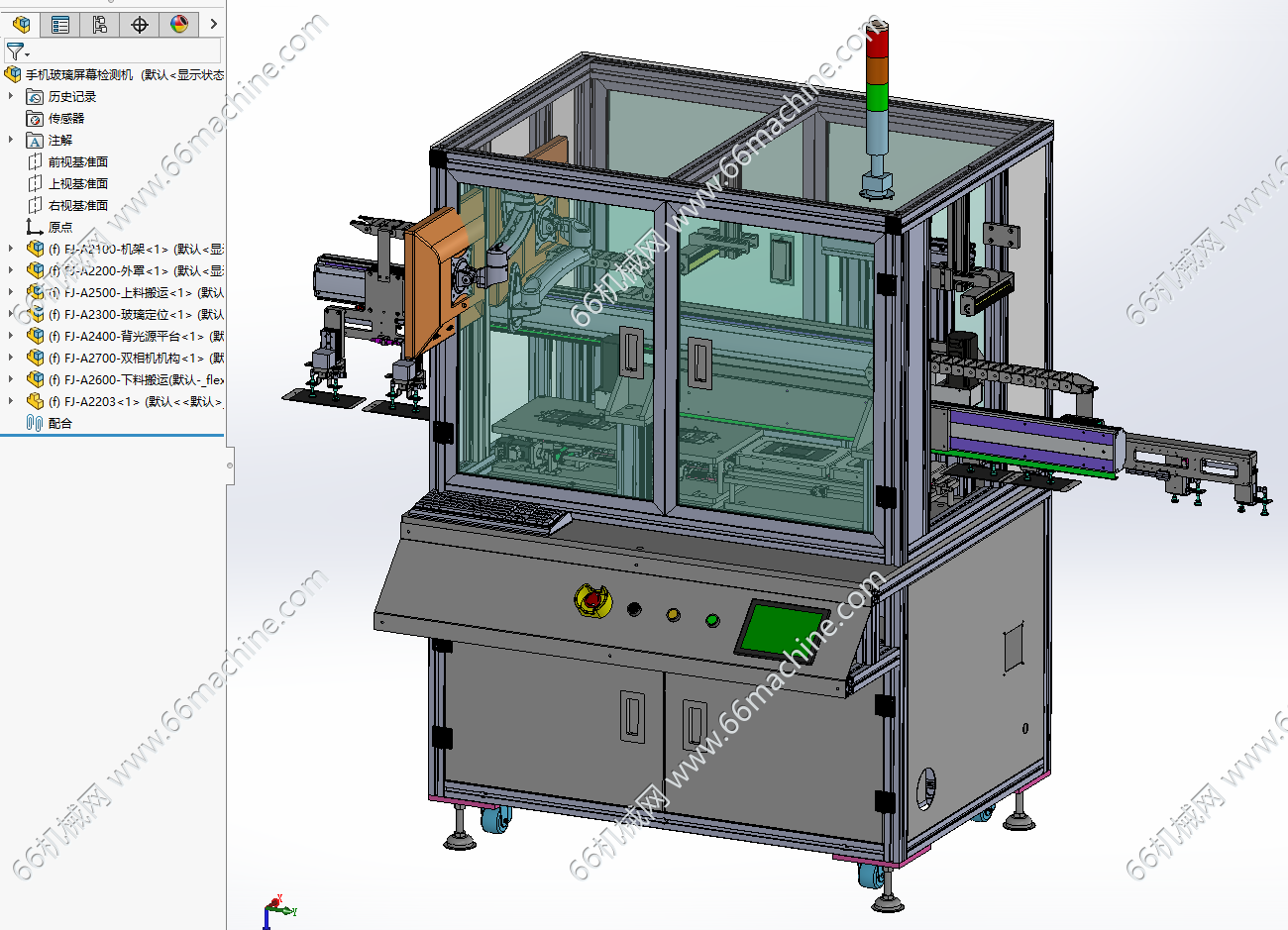1288x930 pixels.
Task: Expand the 历史记录 folder
Action: (x=11, y=96)
